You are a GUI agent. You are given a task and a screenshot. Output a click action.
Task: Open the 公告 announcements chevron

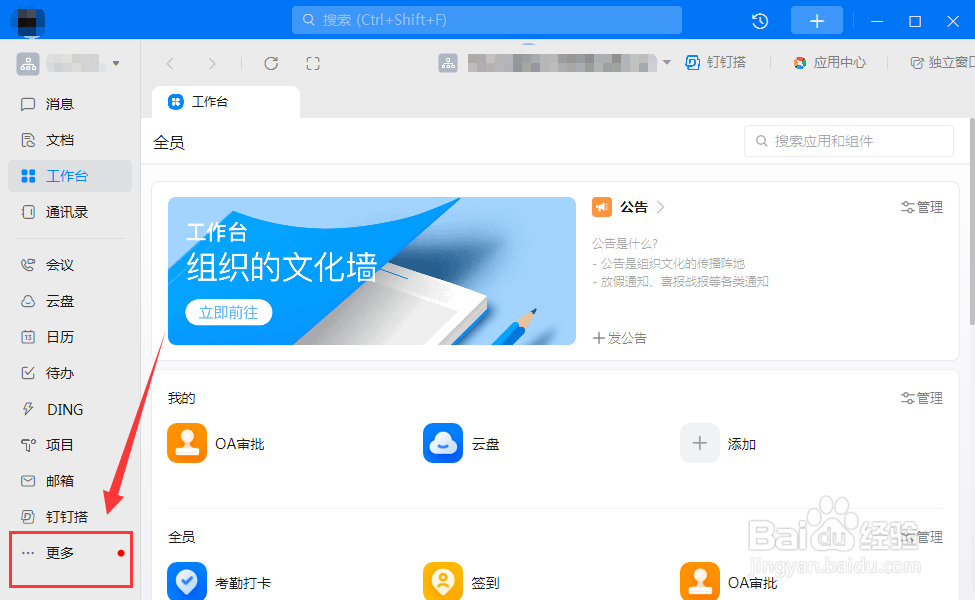pyautogui.click(x=661, y=207)
